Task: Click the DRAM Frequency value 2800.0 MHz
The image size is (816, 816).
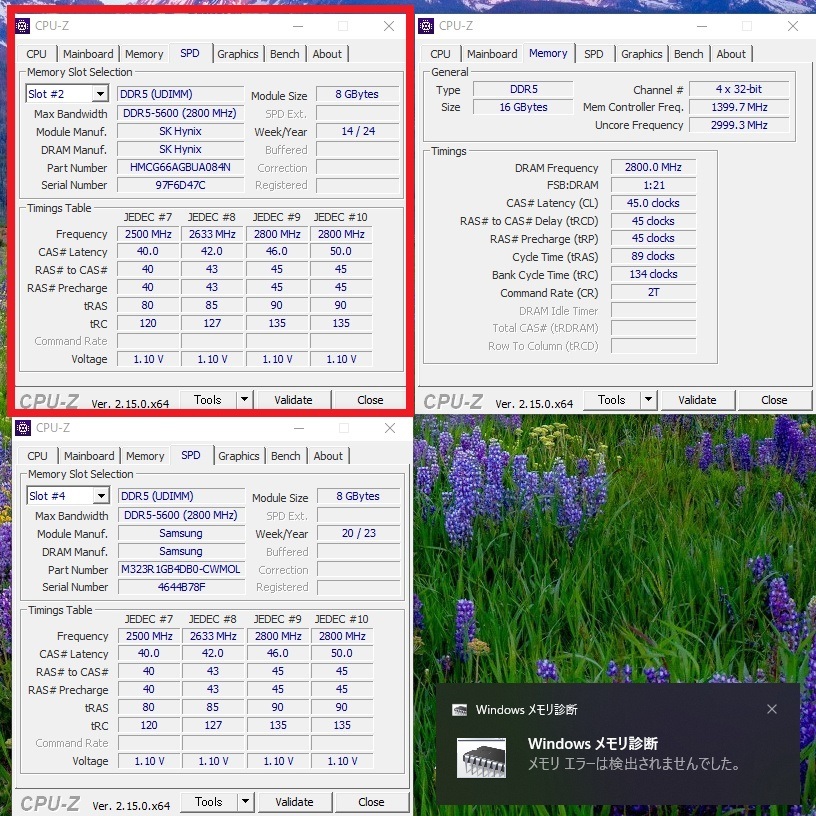Action: point(653,167)
